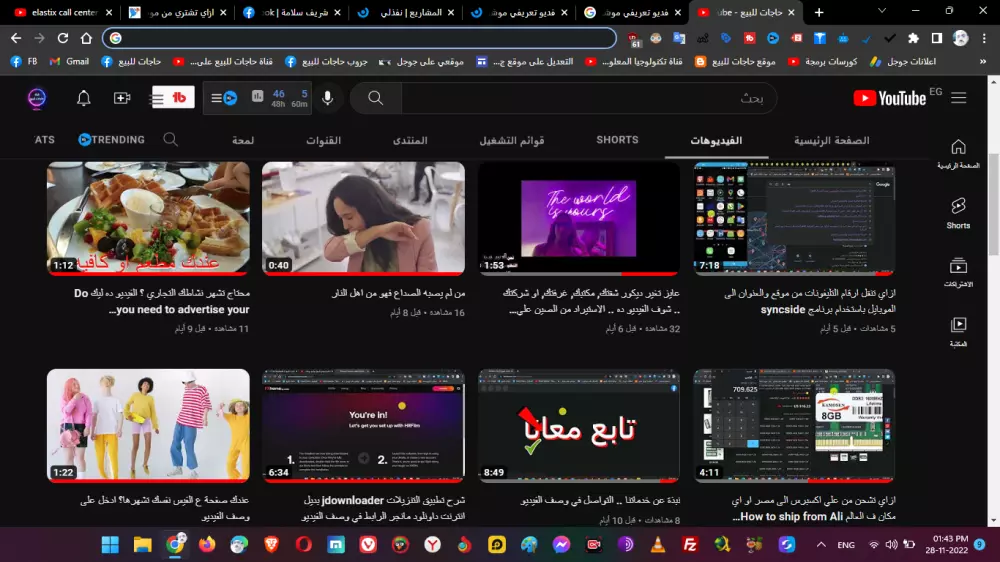Open the 'How to ship from Ali' video title

click(814, 508)
